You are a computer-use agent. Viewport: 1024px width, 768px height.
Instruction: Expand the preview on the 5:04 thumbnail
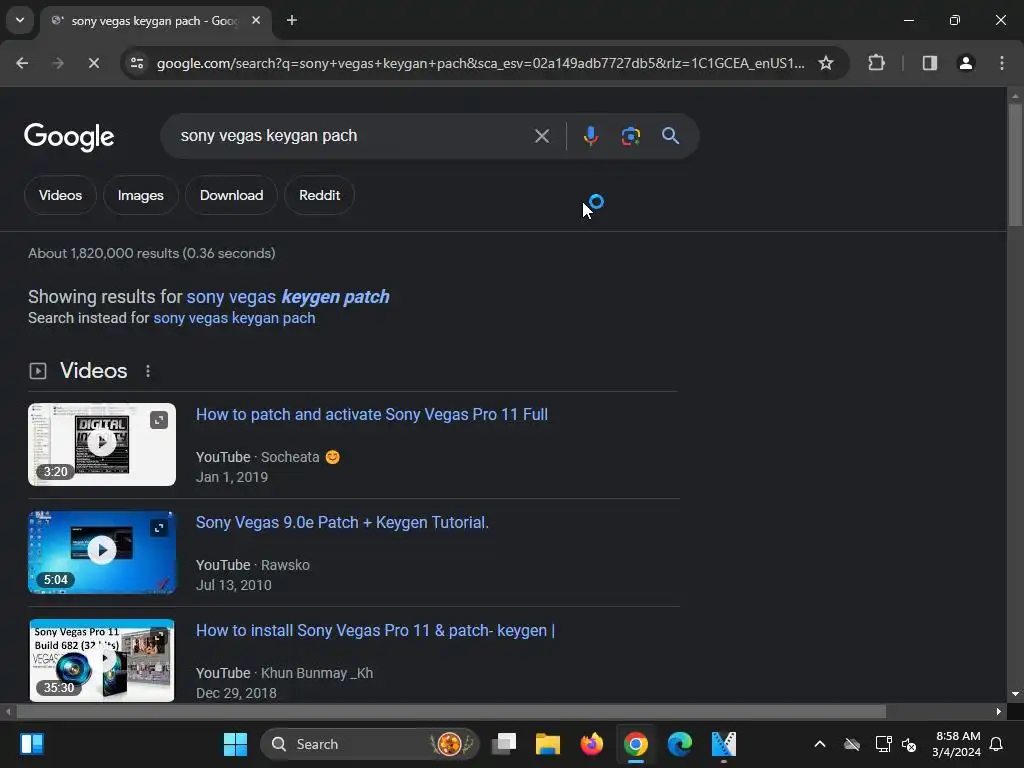point(159,528)
